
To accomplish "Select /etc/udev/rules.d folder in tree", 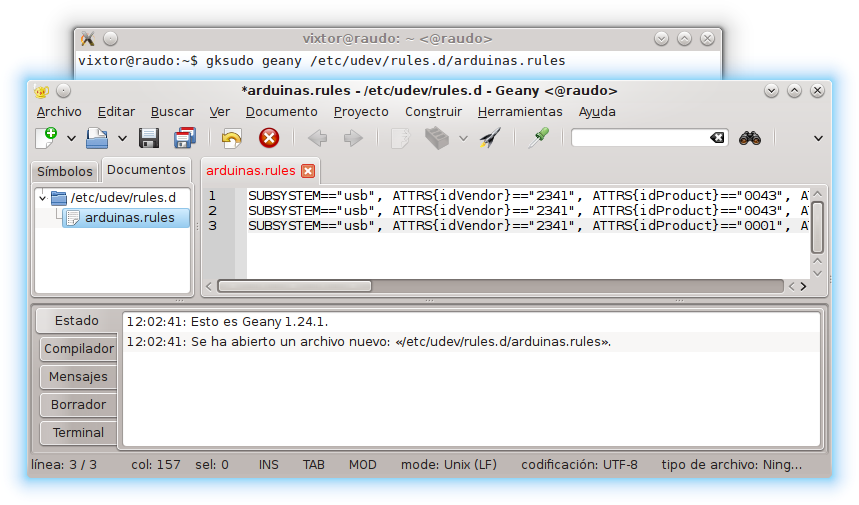I will pos(123,198).
